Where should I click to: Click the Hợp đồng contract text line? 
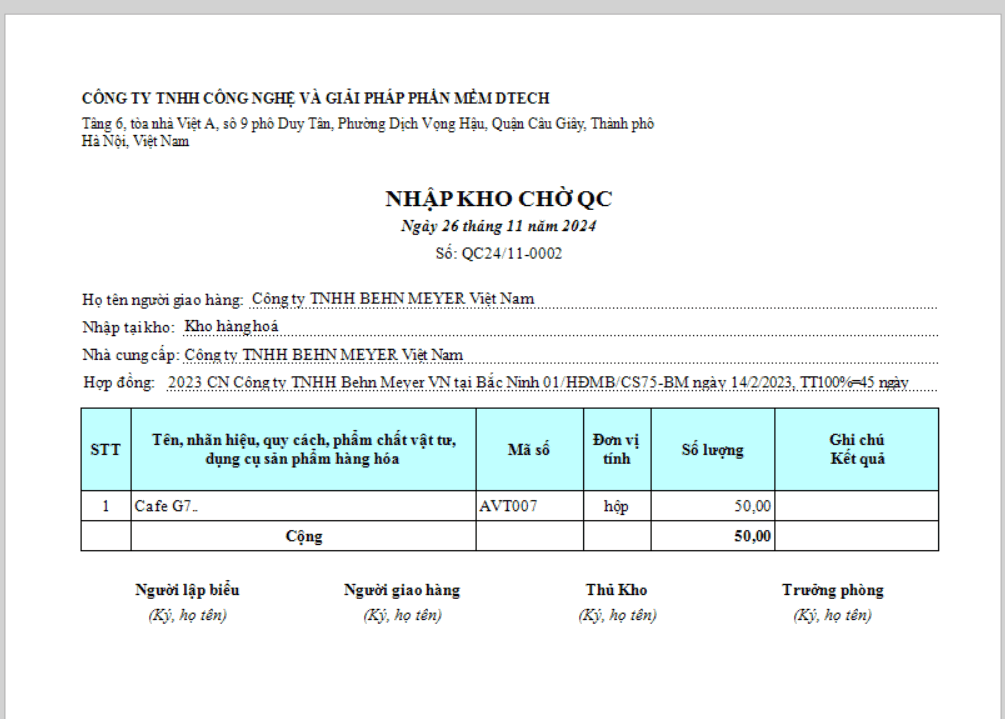537,383
